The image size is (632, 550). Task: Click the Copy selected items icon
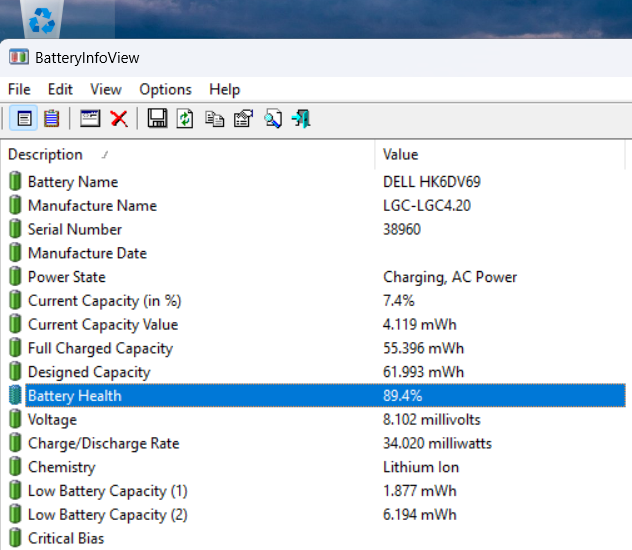(x=214, y=119)
